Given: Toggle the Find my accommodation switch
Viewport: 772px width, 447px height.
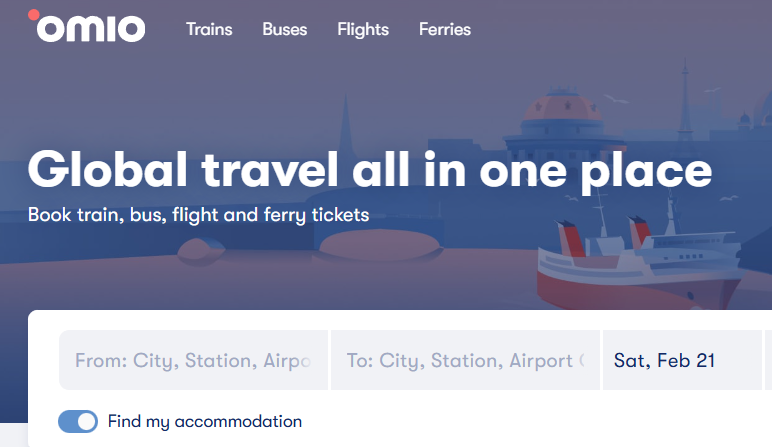Looking at the screenshot, I should pyautogui.click(x=78, y=421).
